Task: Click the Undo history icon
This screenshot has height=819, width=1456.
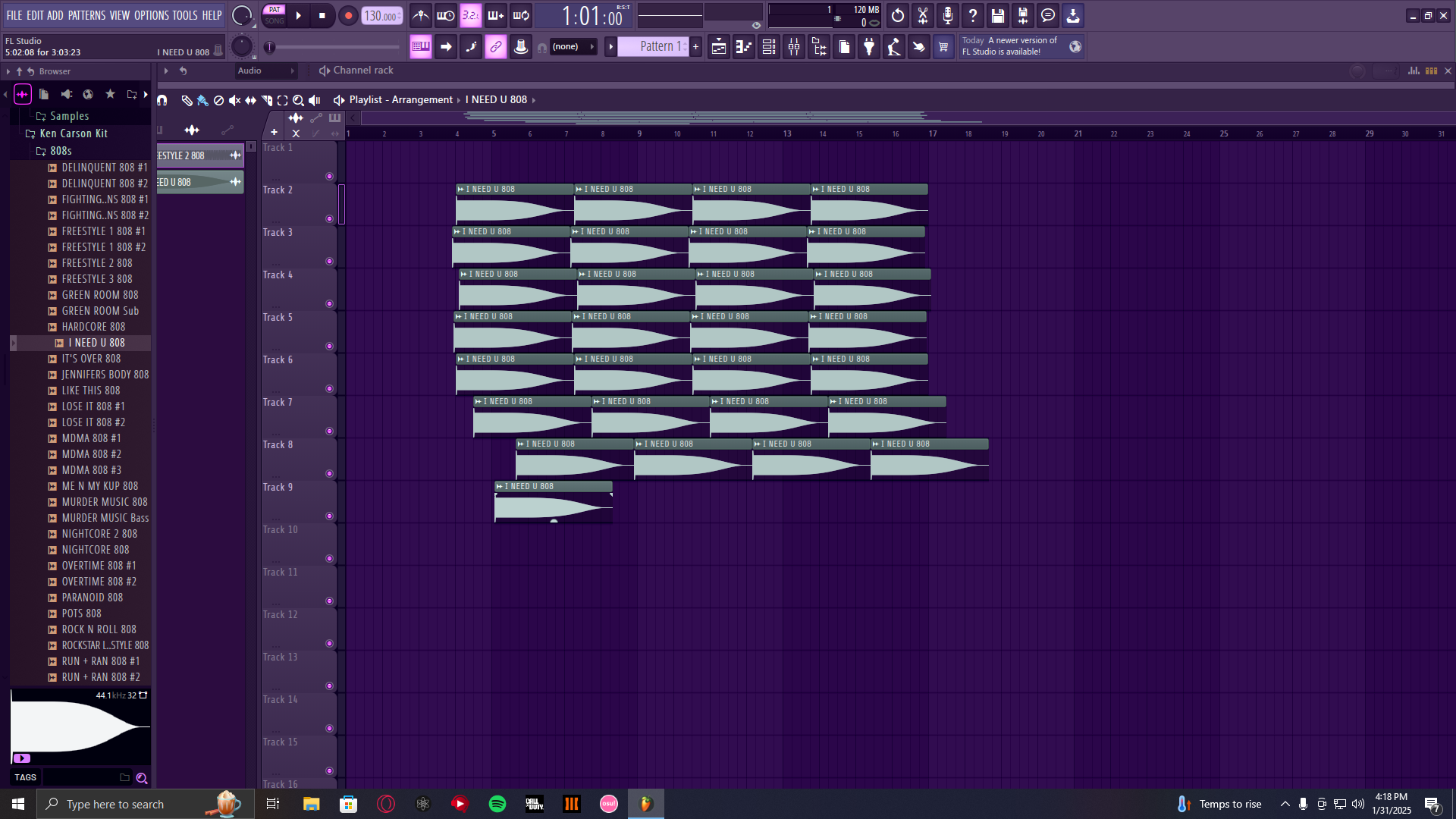Action: tap(898, 15)
